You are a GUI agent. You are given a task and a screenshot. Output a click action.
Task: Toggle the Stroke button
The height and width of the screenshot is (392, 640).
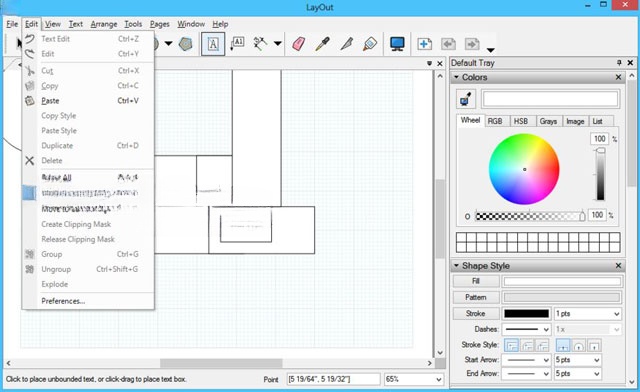(476, 314)
